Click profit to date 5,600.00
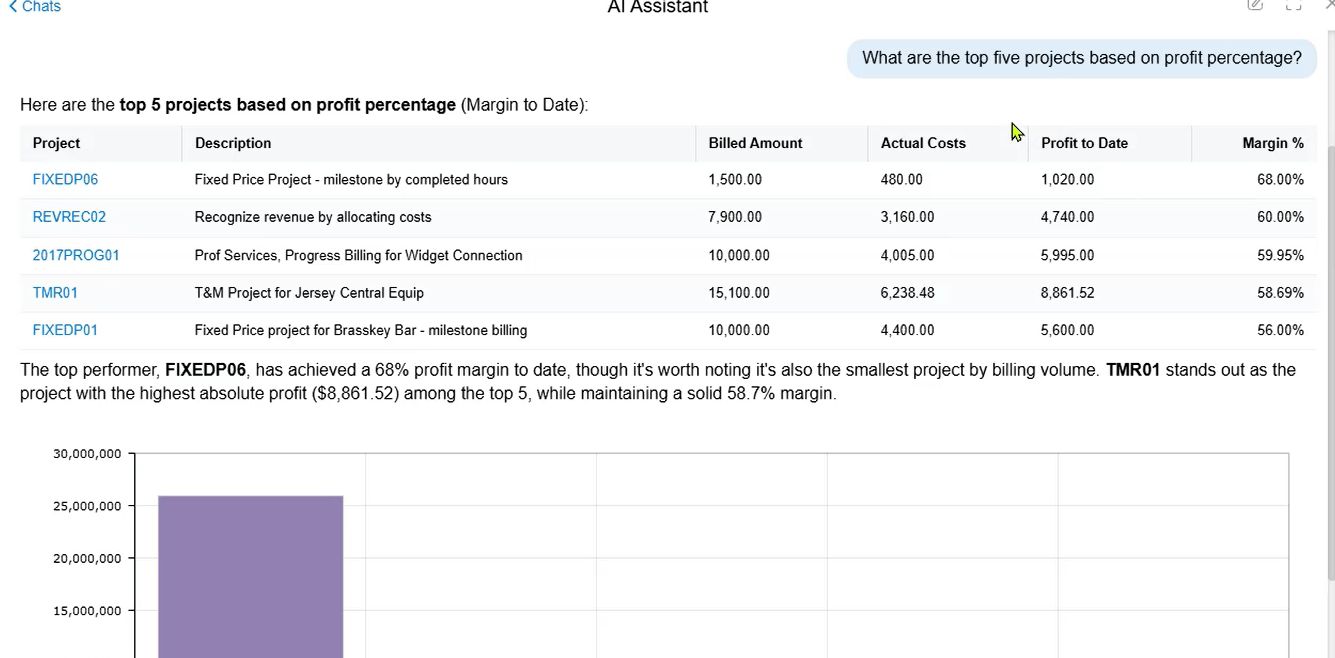Image resolution: width=1335 pixels, height=658 pixels. click(1067, 330)
